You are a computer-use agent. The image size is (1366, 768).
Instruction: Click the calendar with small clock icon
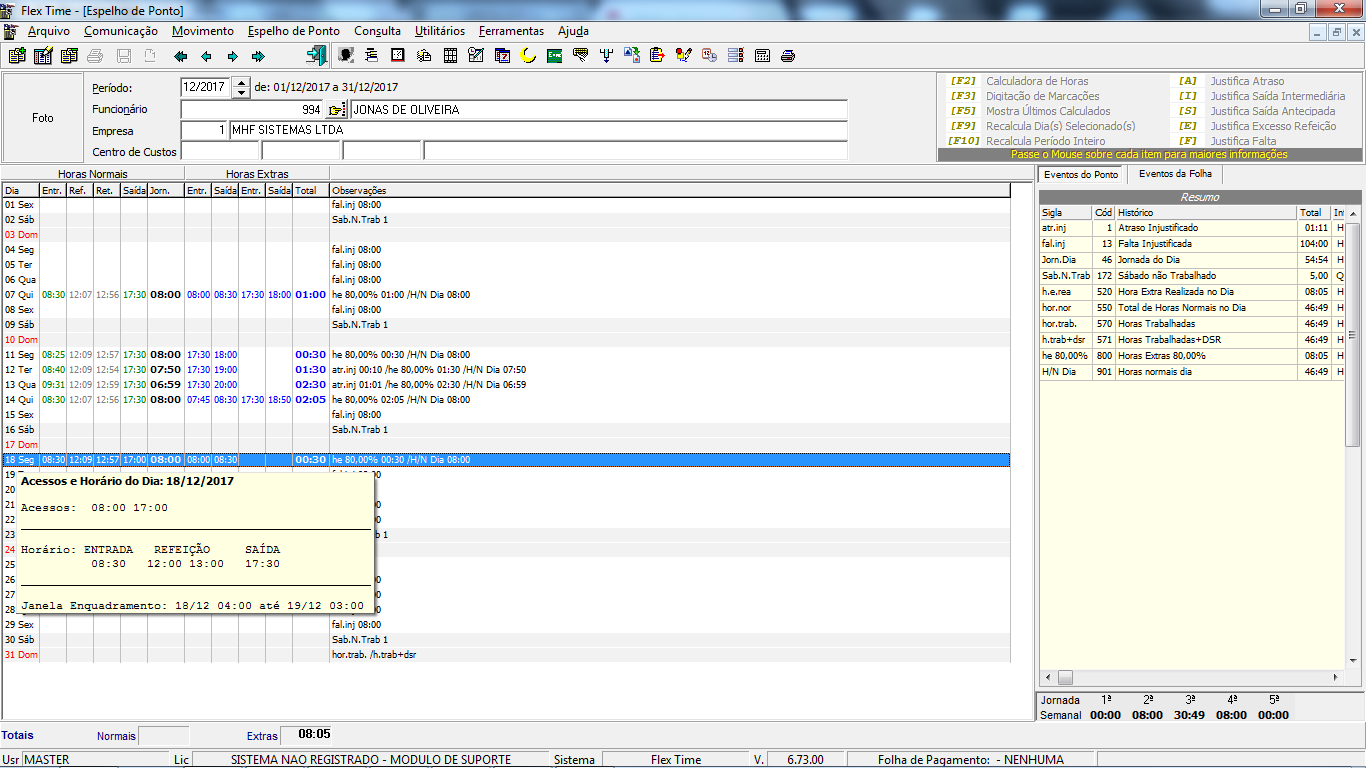tap(710, 56)
